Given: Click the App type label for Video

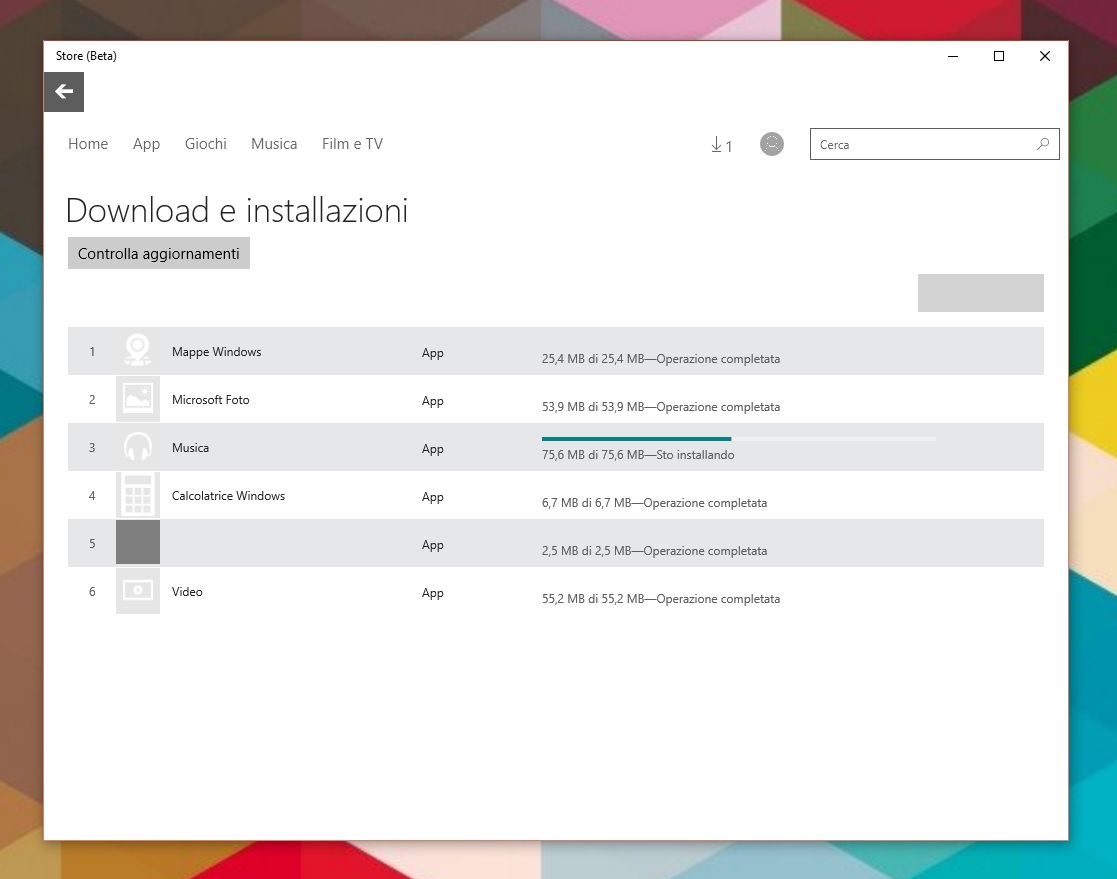Looking at the screenshot, I should point(432,593).
